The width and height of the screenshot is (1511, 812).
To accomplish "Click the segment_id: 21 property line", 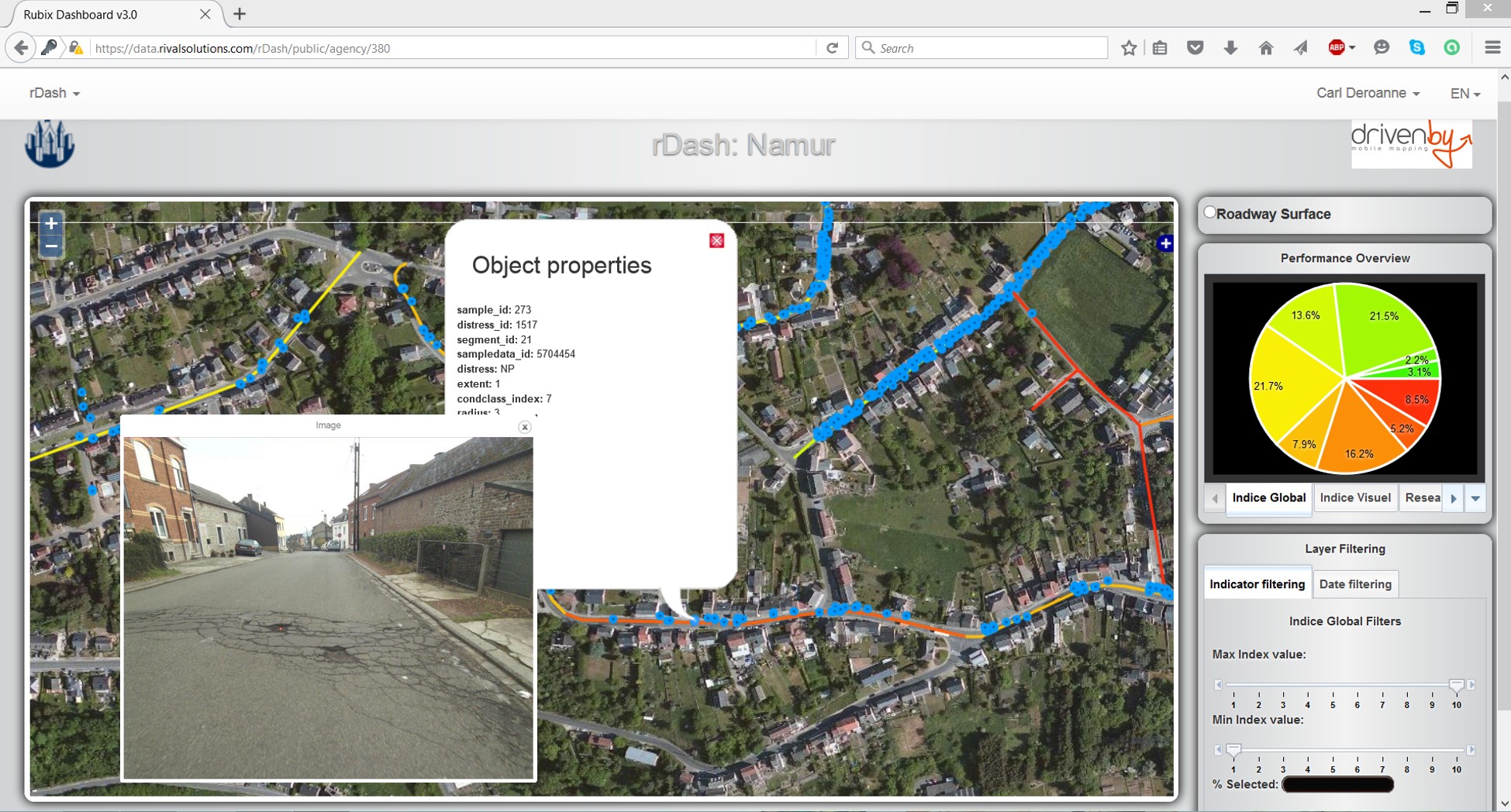I will pos(494,339).
